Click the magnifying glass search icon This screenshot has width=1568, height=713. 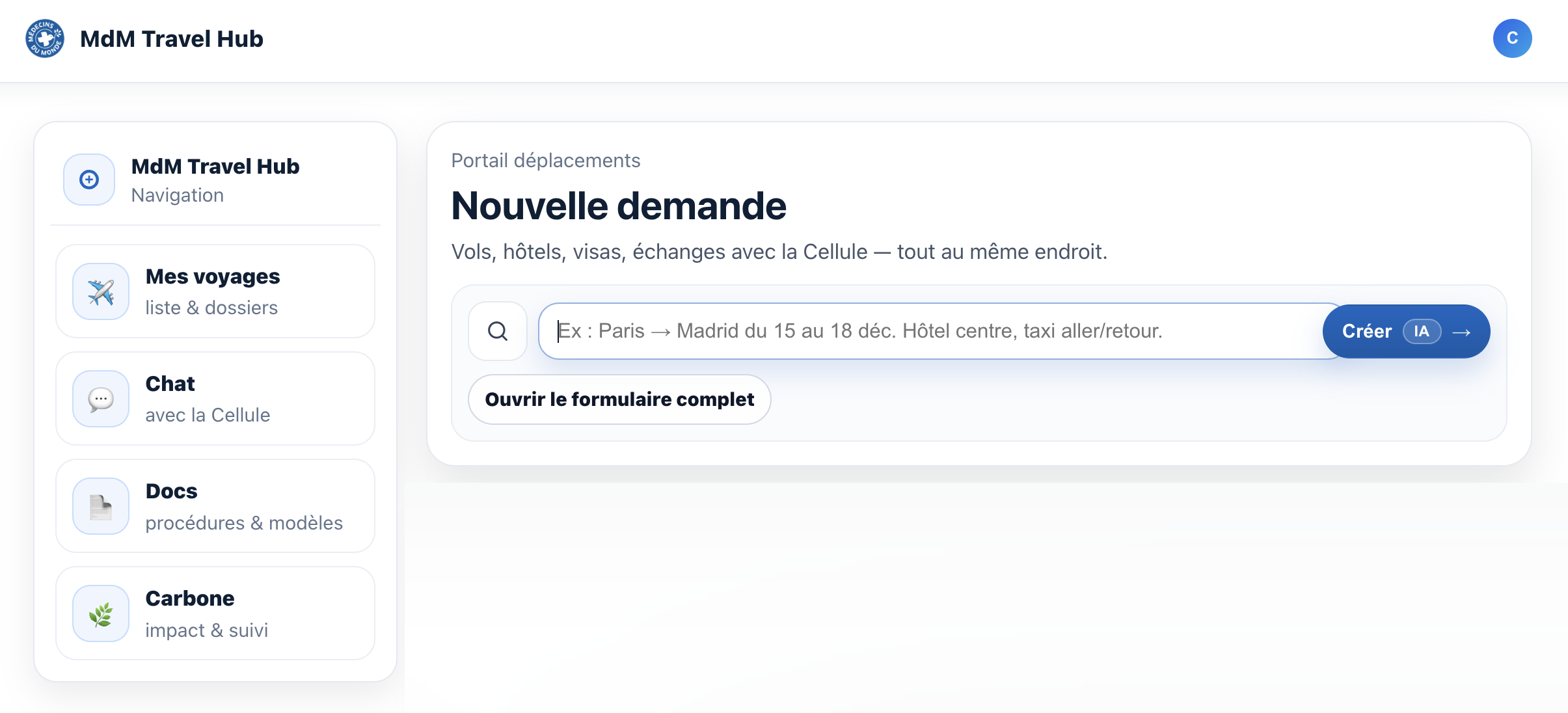[x=497, y=331]
